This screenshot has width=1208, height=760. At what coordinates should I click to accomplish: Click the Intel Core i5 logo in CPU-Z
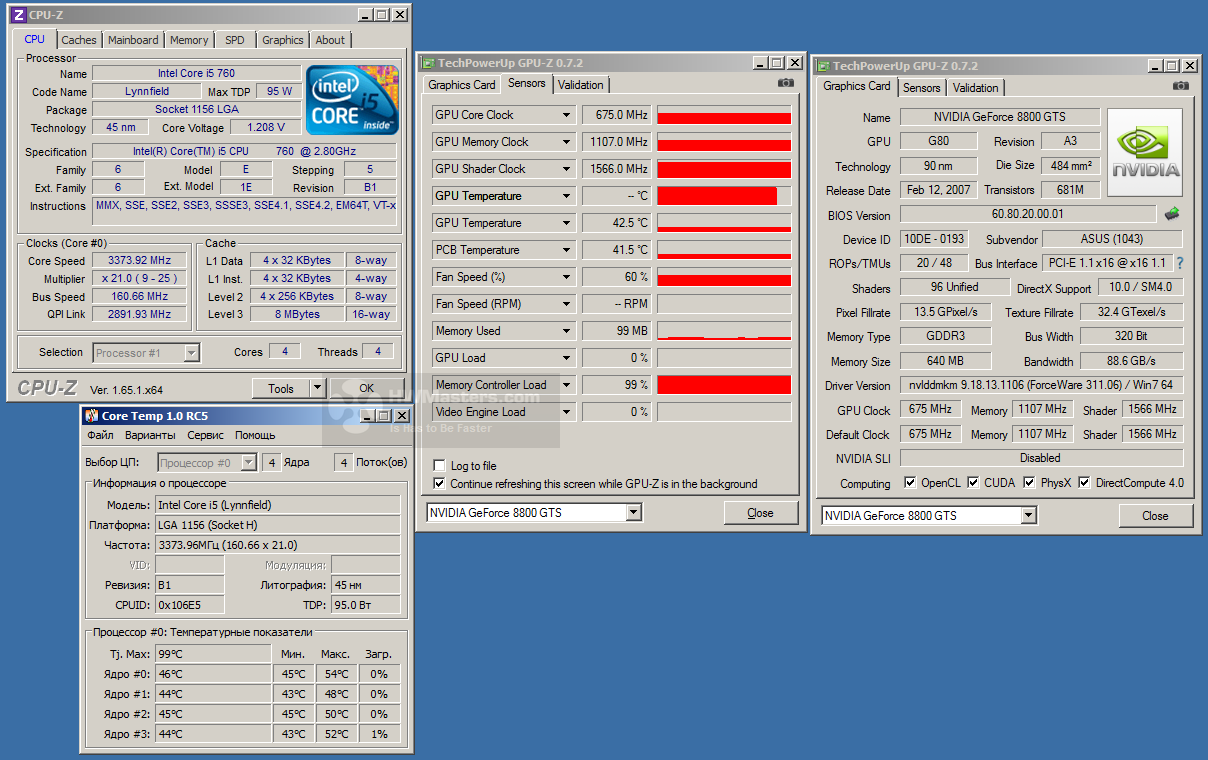pos(352,102)
